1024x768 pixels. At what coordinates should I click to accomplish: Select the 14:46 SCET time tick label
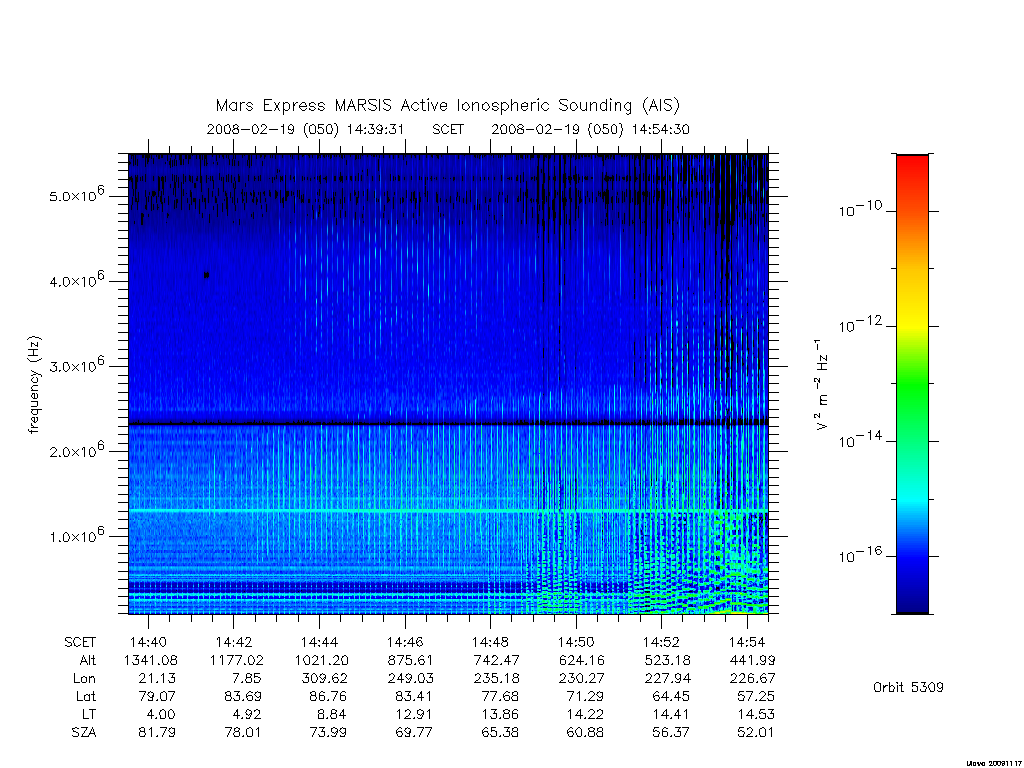405,642
